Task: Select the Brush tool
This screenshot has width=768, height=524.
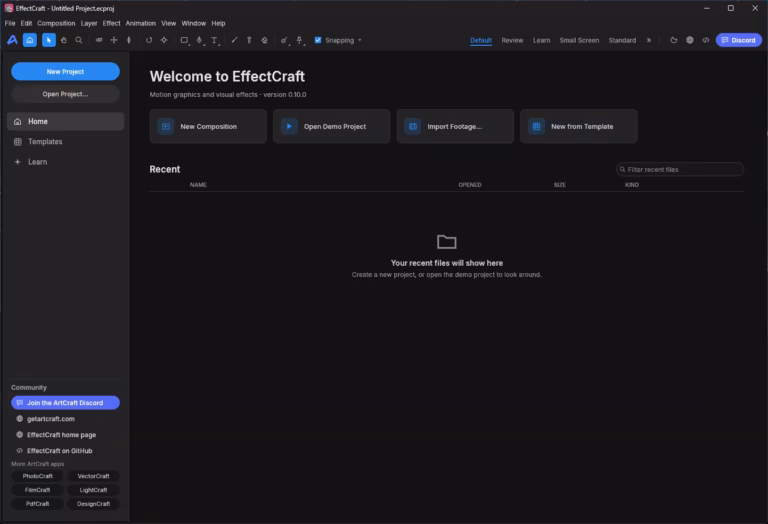Action: point(234,40)
